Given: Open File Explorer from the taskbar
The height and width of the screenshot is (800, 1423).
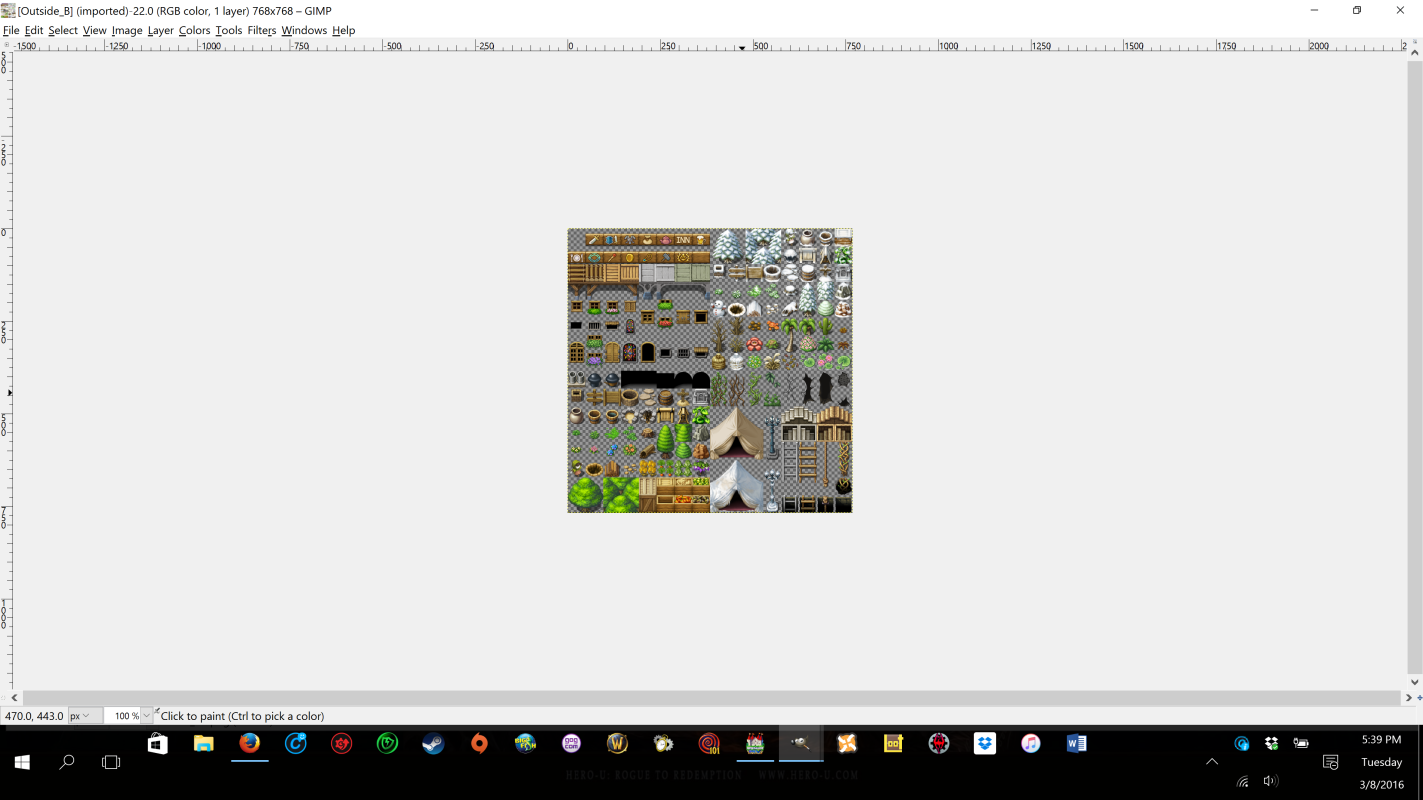Looking at the screenshot, I should point(203,744).
